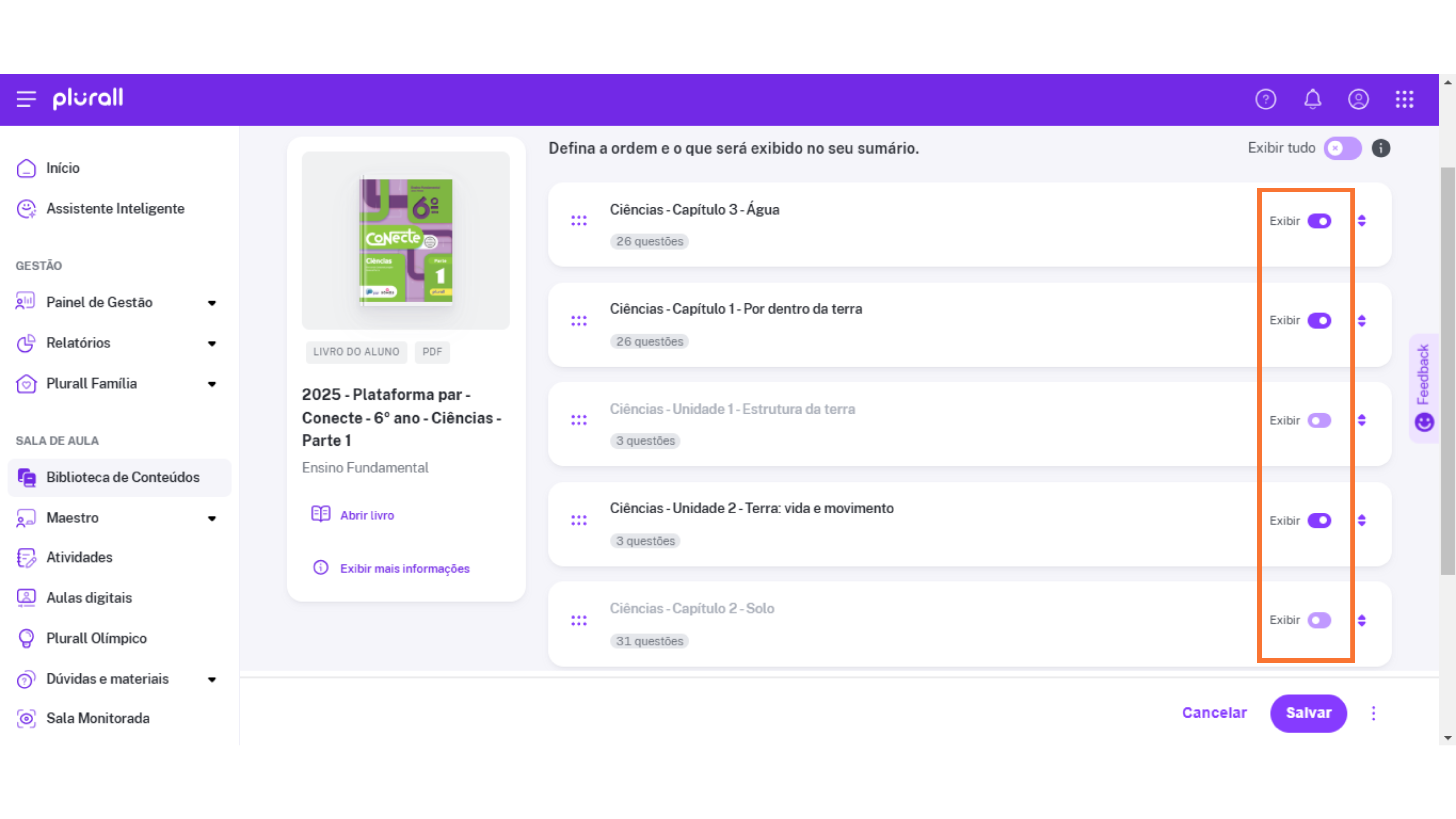Open the Abrir livro link

(x=367, y=515)
